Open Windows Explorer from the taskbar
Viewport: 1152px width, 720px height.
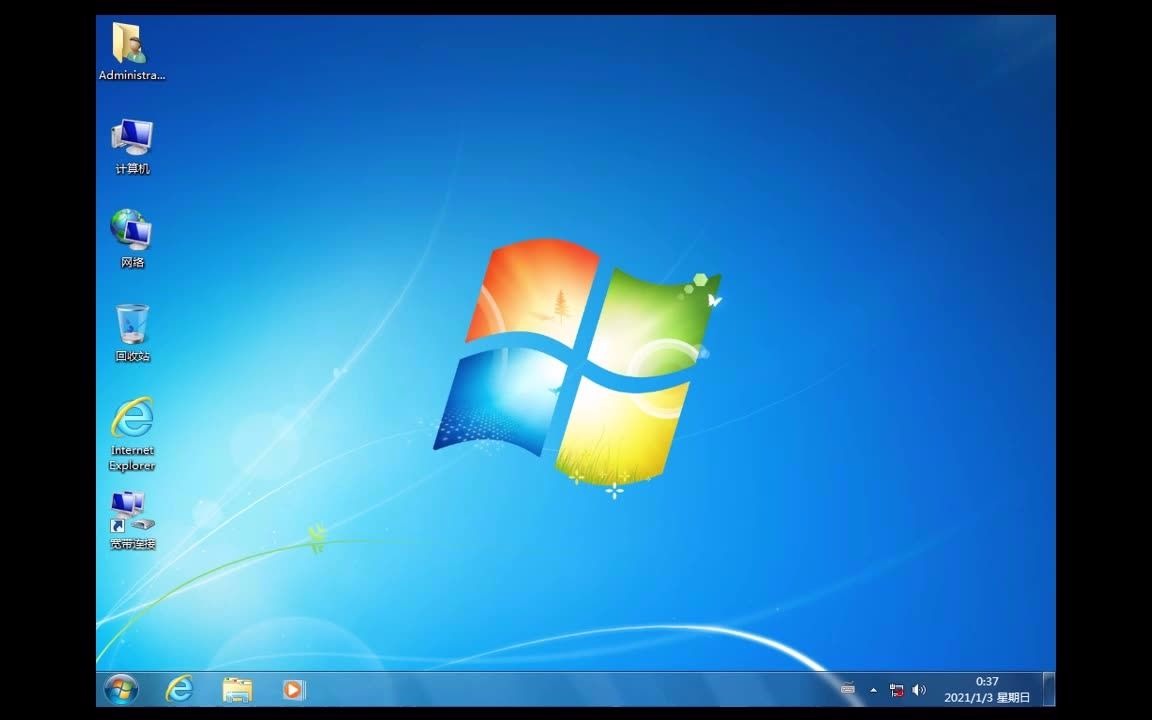237,690
